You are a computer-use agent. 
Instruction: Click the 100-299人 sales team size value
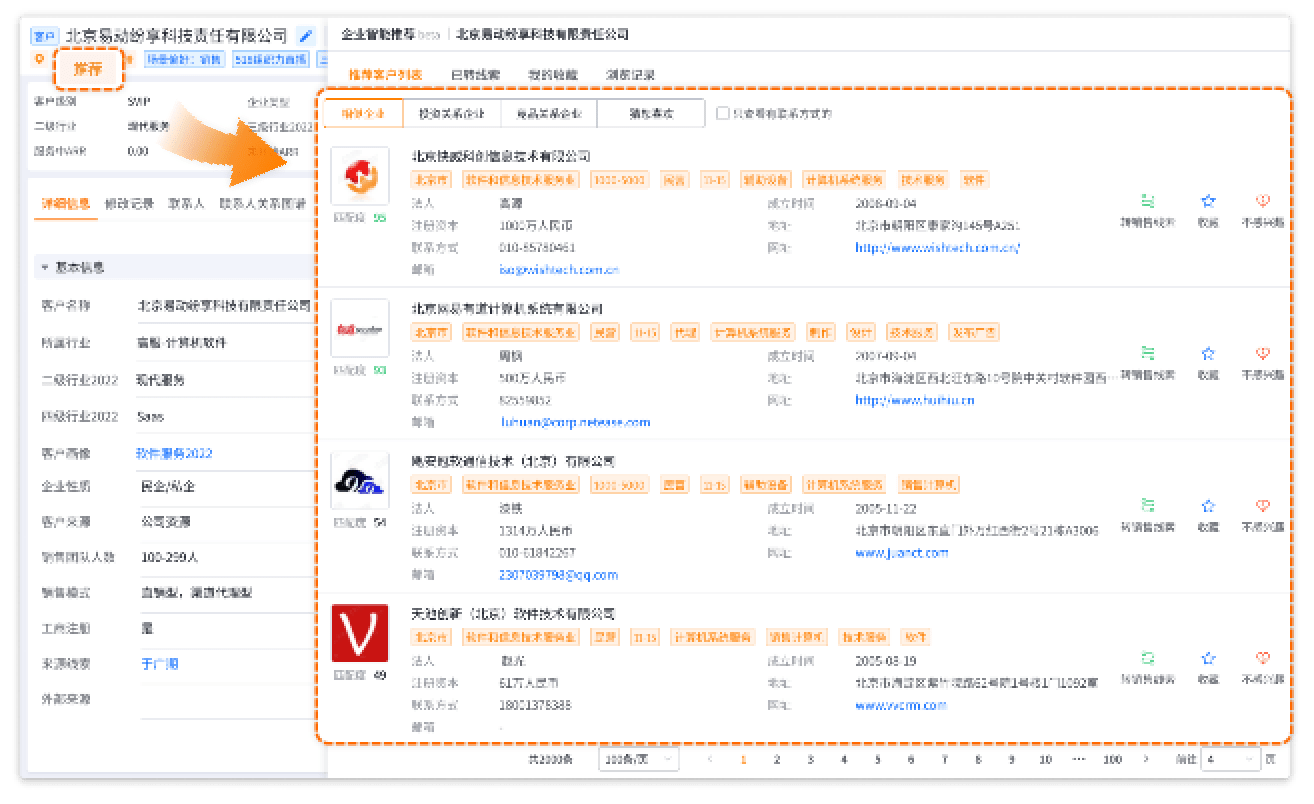168,557
